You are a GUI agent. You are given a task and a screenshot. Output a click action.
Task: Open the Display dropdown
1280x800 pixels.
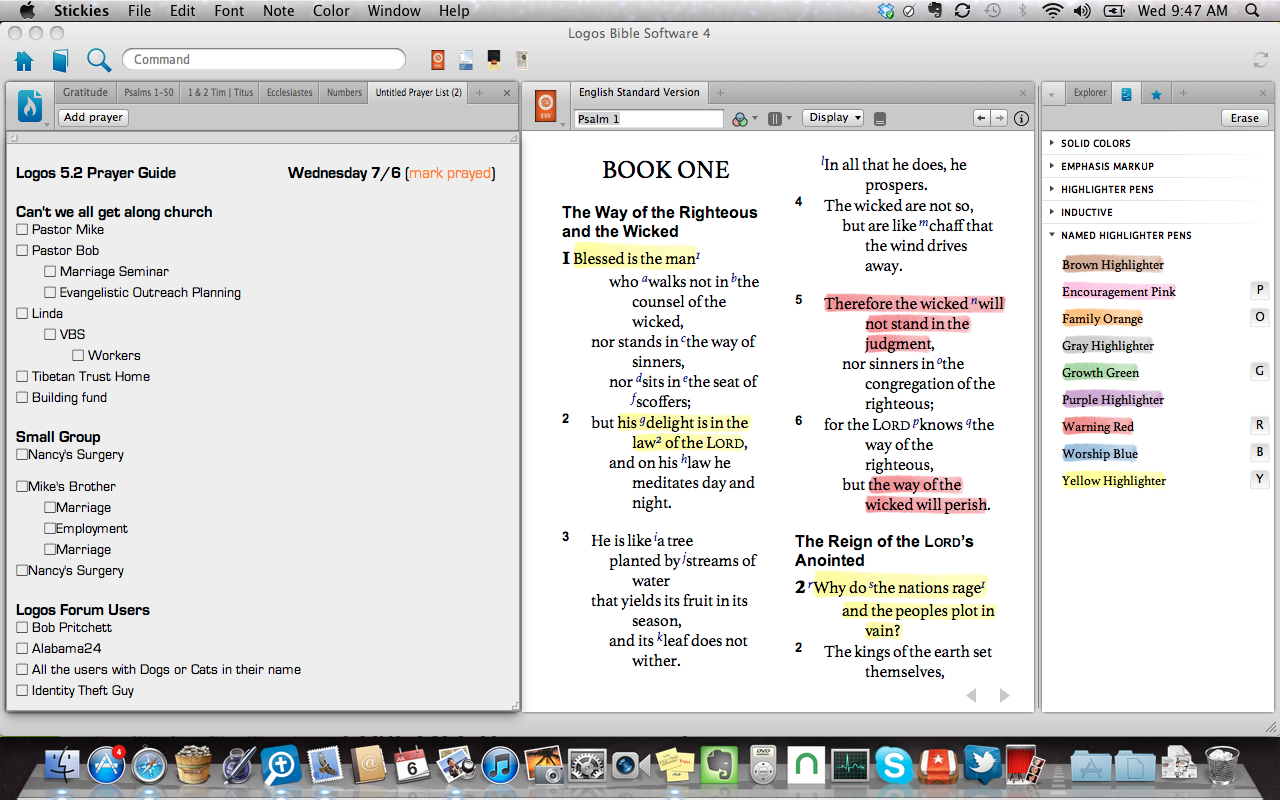[833, 118]
